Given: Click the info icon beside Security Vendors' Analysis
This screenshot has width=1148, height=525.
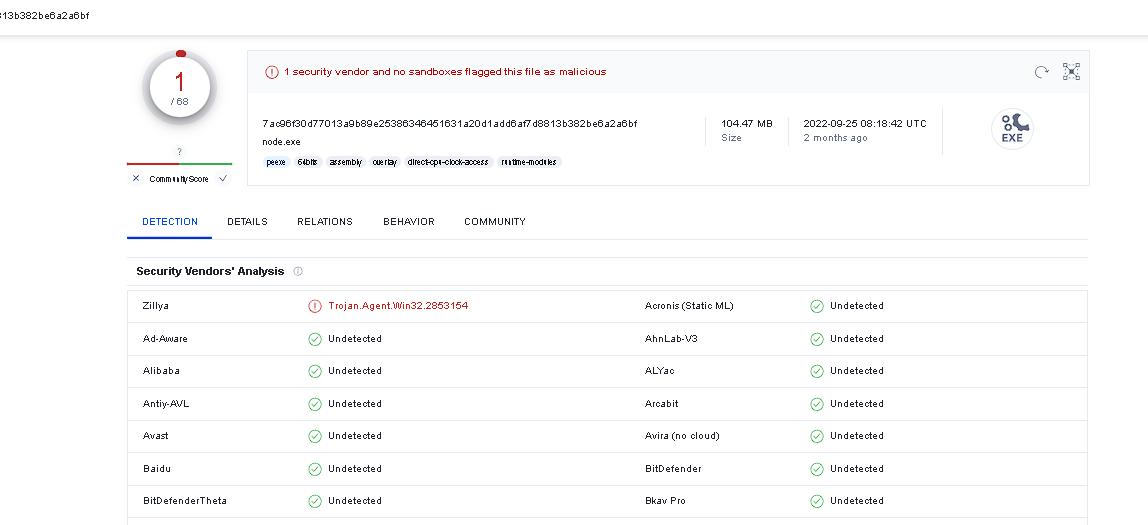Looking at the screenshot, I should tap(298, 272).
